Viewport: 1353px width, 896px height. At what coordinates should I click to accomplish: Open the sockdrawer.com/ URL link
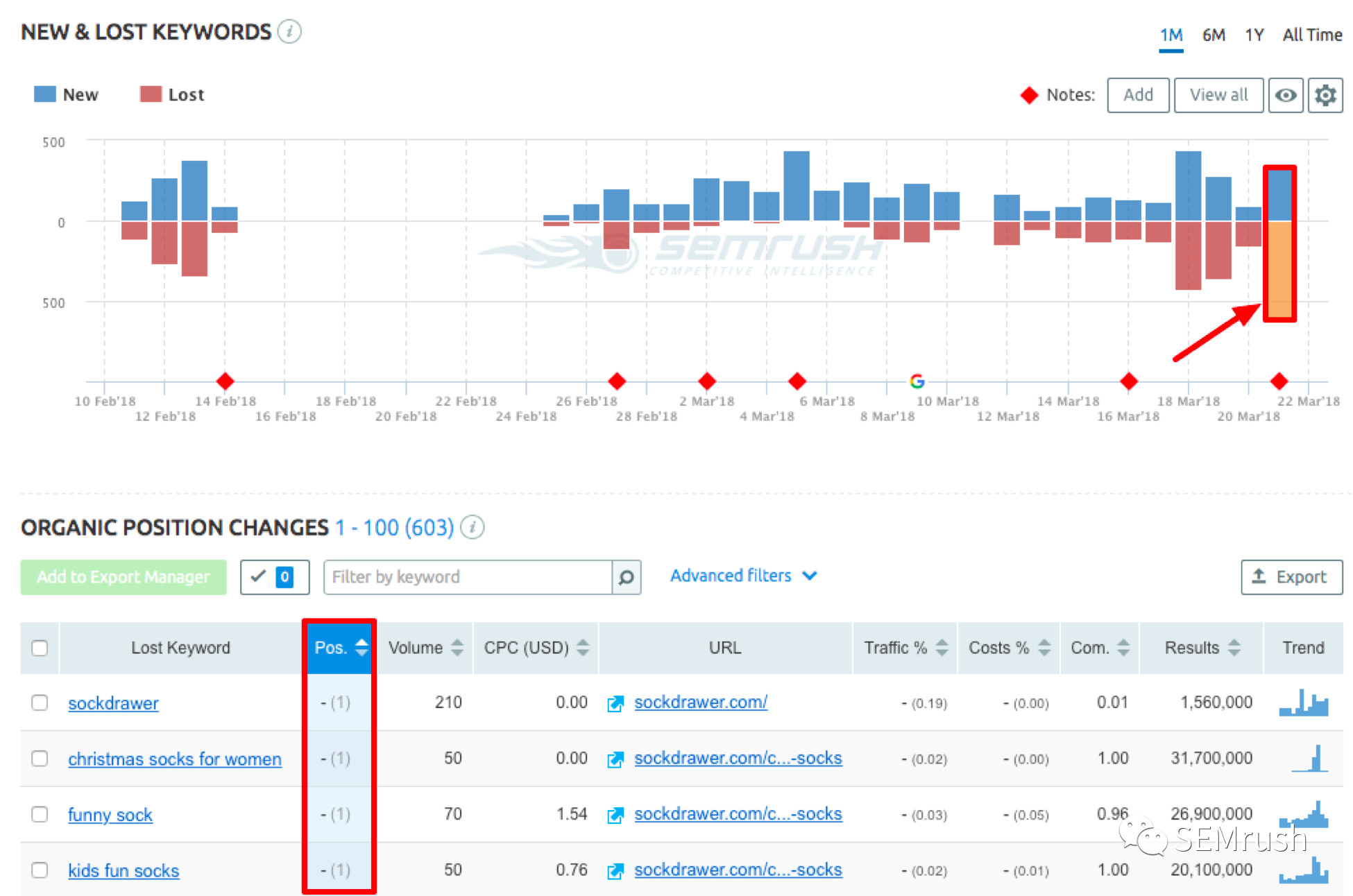click(x=701, y=702)
